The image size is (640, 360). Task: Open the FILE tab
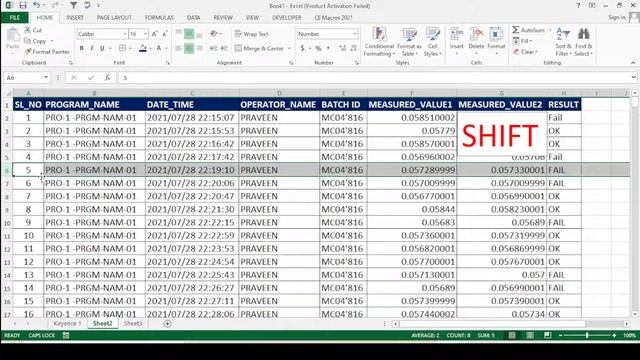(x=15, y=18)
